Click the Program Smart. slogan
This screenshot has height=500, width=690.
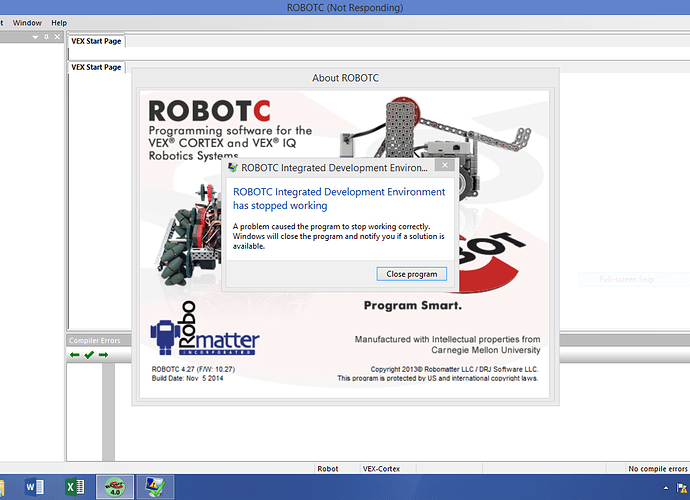413,305
